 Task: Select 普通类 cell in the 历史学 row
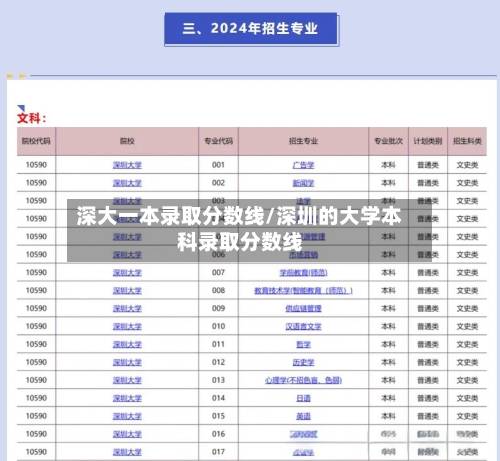pyautogui.click(x=428, y=362)
